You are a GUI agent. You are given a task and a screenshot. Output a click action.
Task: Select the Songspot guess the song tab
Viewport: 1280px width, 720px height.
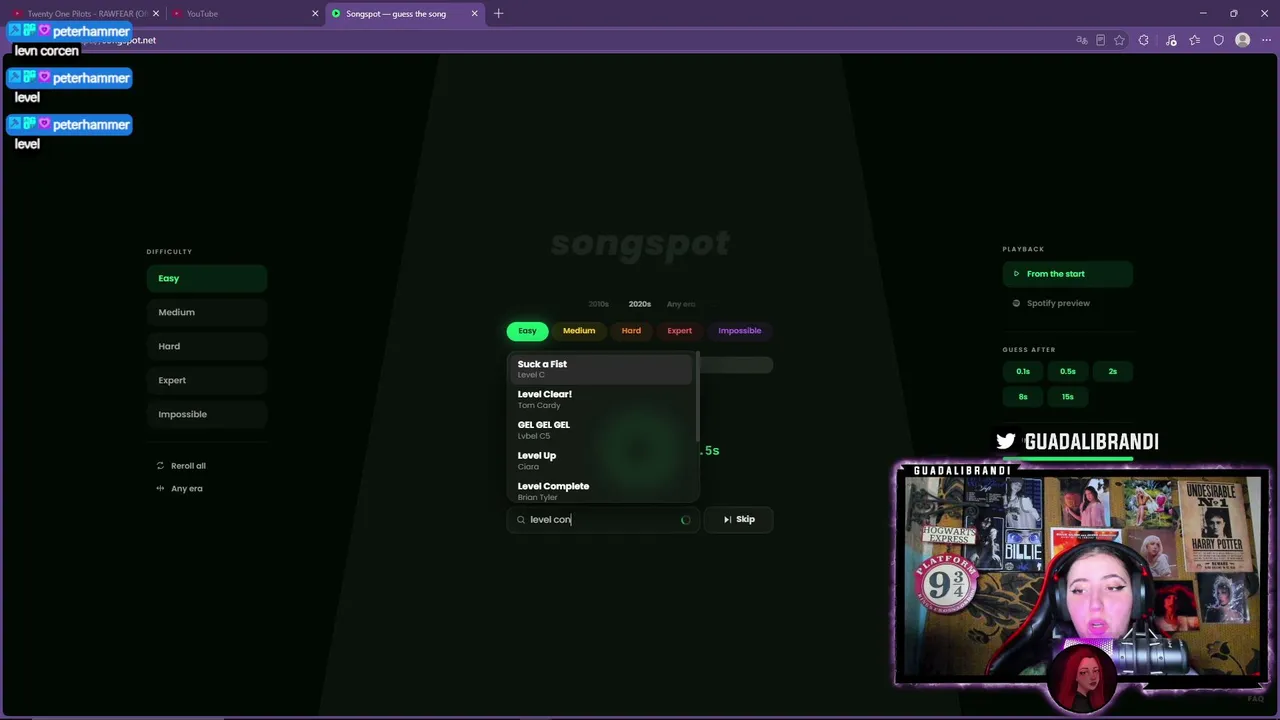point(404,14)
